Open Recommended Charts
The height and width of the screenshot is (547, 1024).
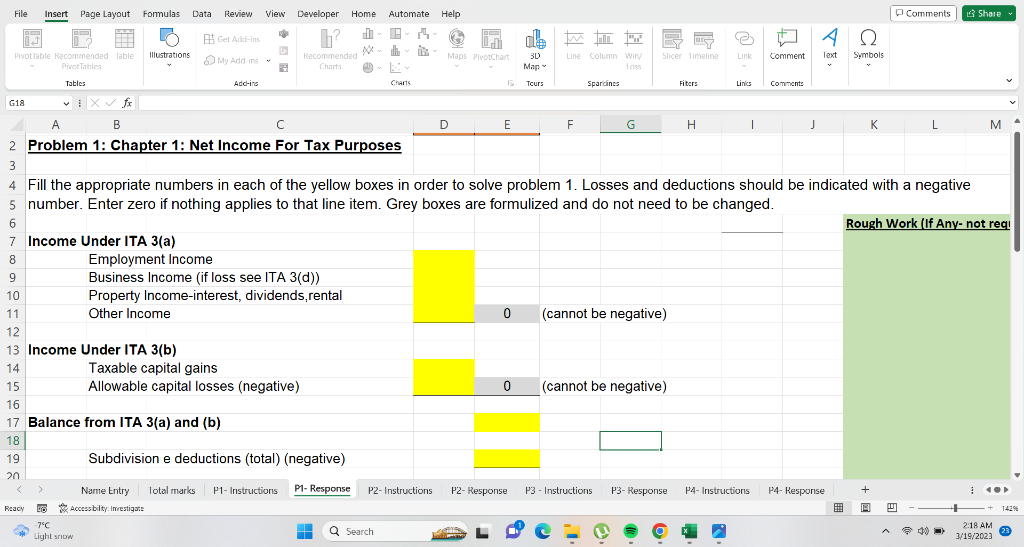[x=330, y=48]
